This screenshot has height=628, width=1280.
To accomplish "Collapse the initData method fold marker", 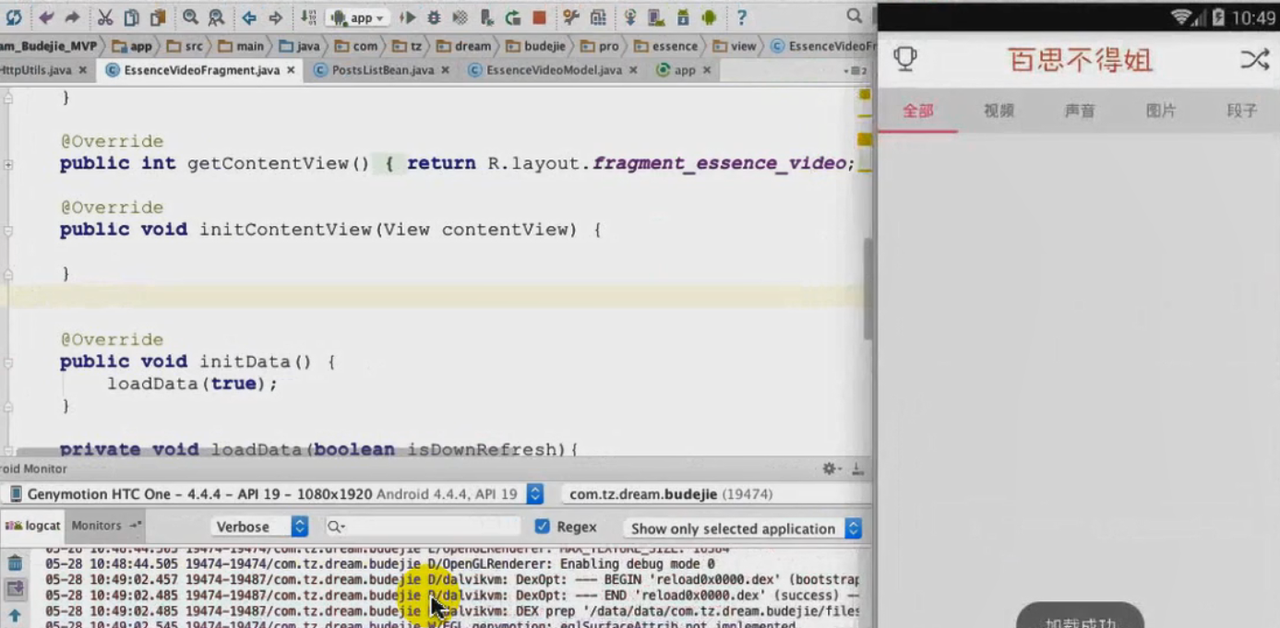I will (x=8, y=361).
